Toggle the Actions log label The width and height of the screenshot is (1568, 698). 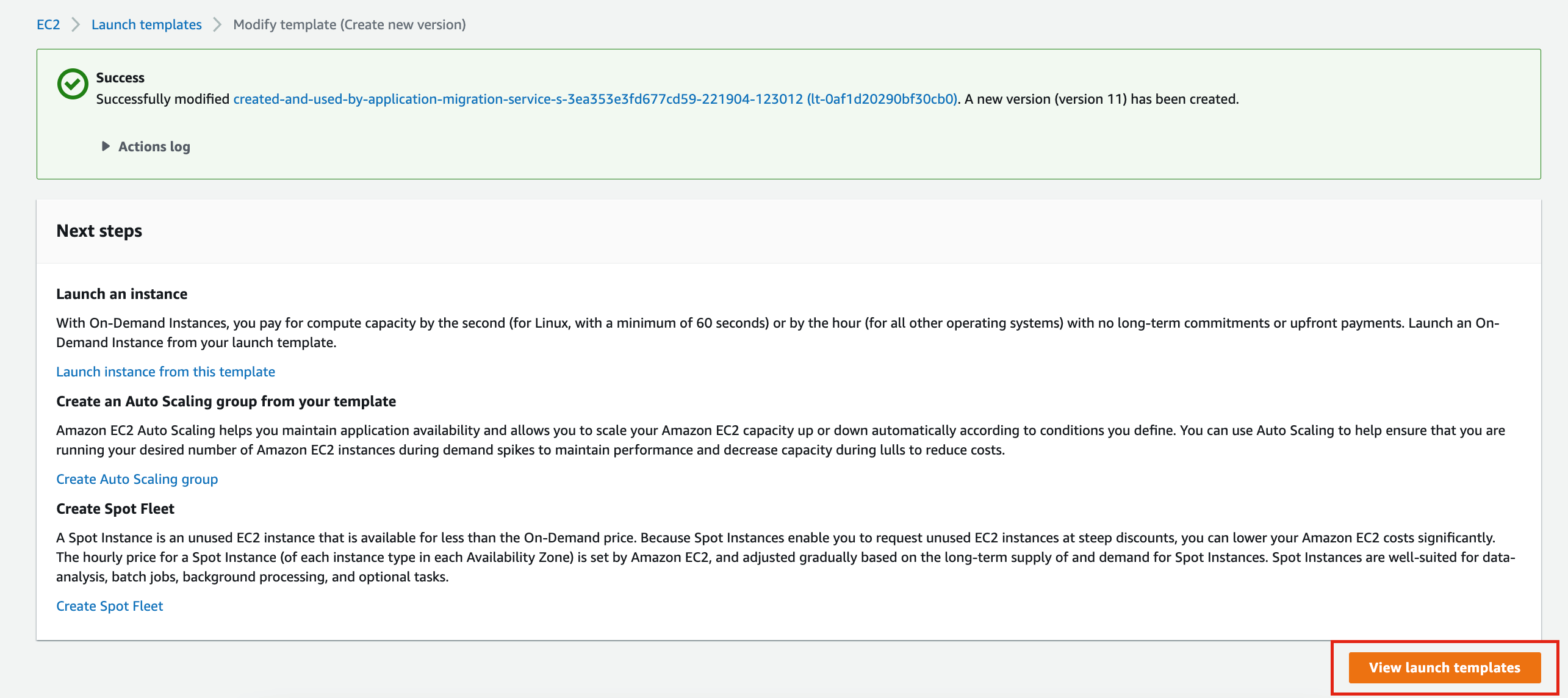coord(154,146)
